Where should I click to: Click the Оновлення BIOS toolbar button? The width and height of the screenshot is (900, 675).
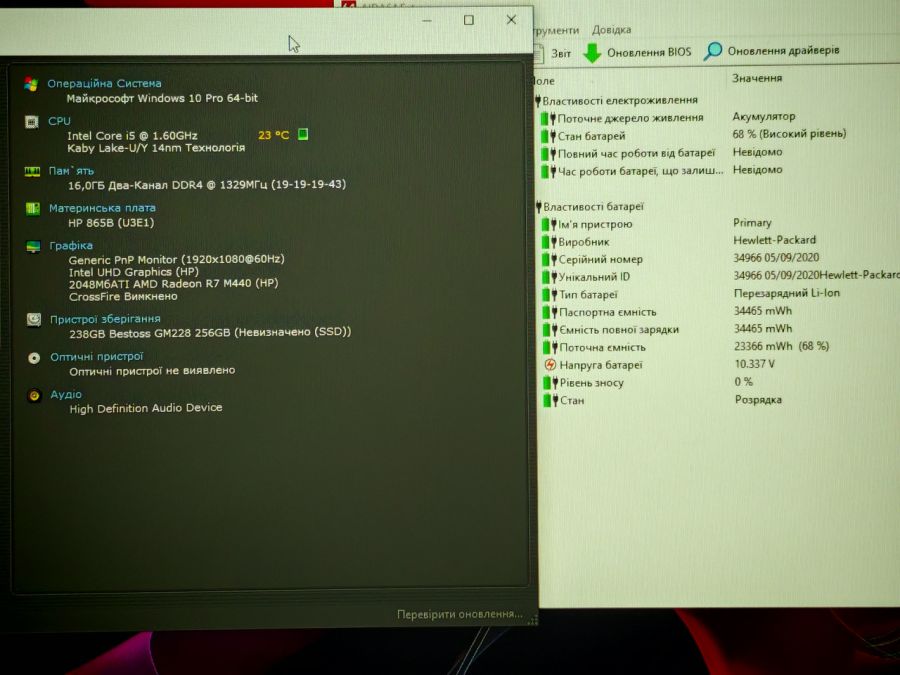click(x=637, y=52)
